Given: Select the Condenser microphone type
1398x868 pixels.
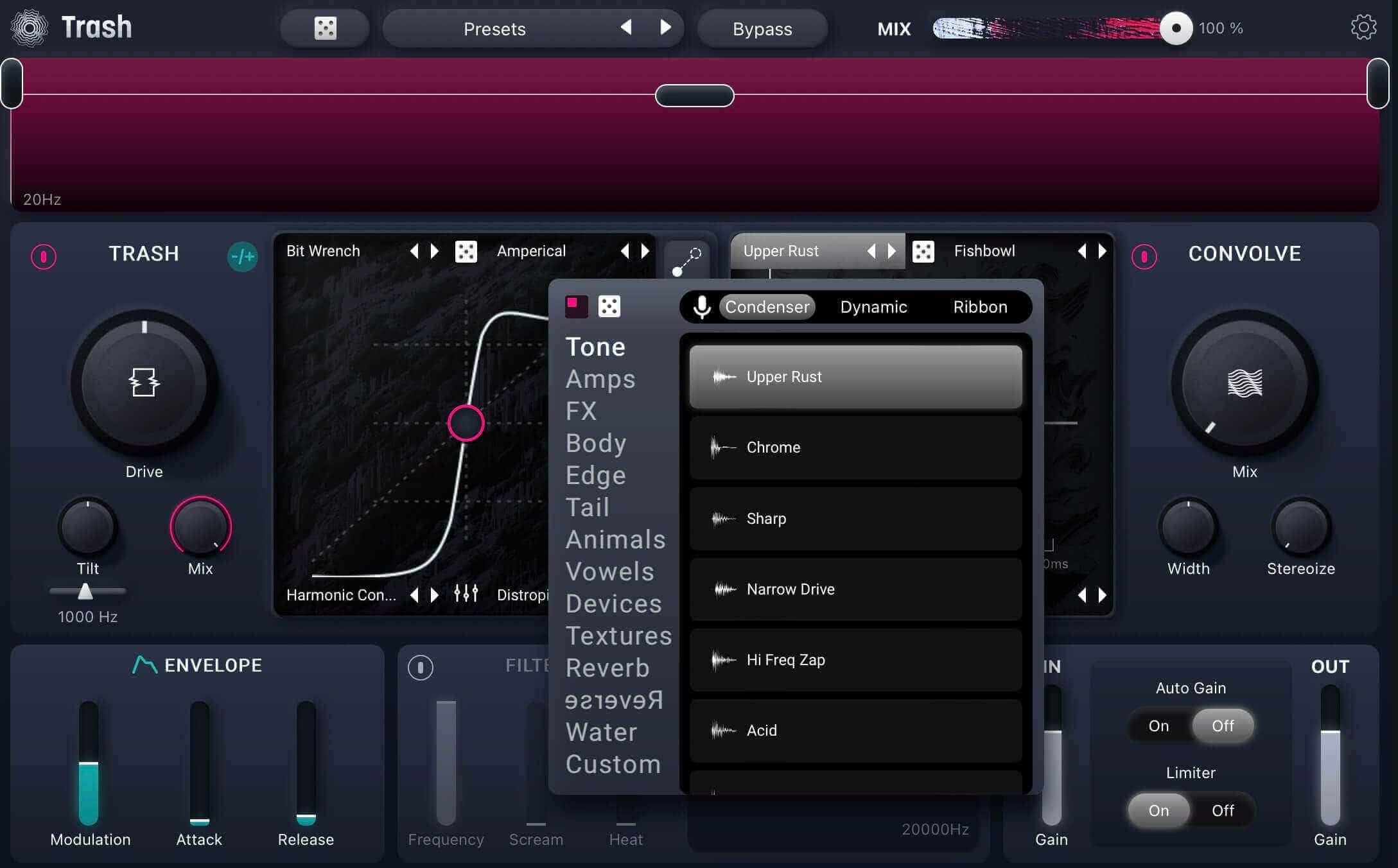Looking at the screenshot, I should 767,307.
